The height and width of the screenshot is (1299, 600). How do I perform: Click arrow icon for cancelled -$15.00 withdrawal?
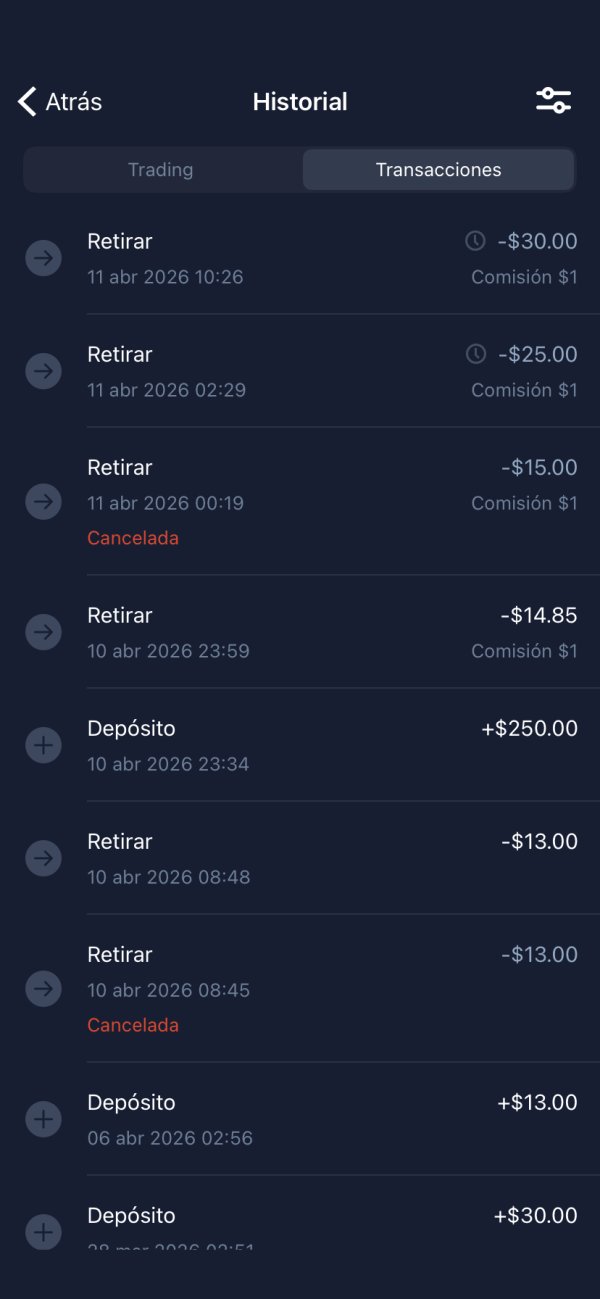43,500
